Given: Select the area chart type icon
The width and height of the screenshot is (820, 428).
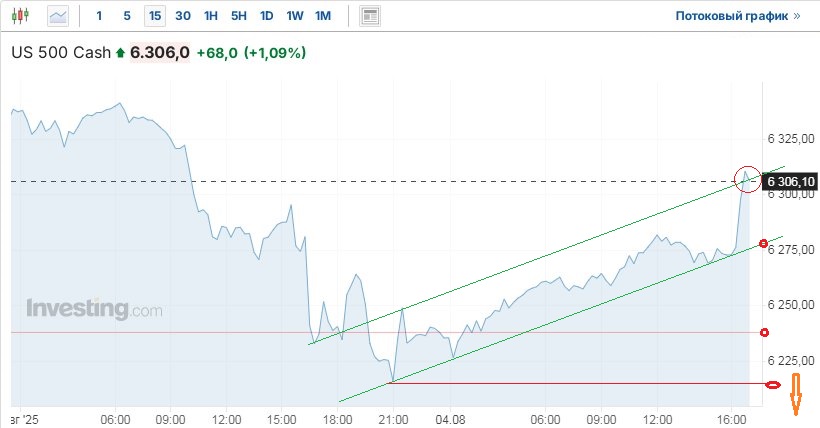Looking at the screenshot, I should coord(58,16).
